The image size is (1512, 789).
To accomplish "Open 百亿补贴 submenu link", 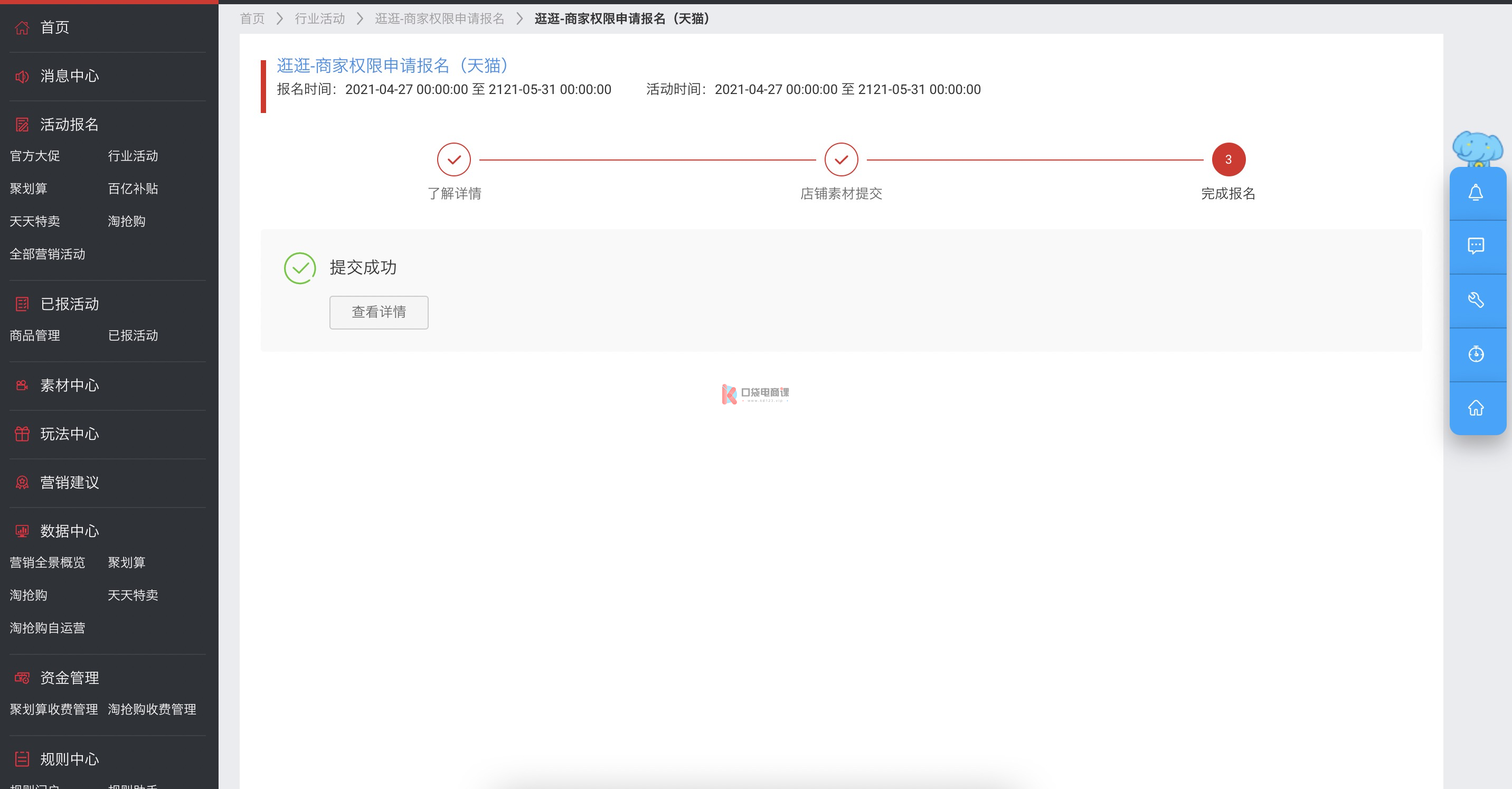I will pos(133,189).
